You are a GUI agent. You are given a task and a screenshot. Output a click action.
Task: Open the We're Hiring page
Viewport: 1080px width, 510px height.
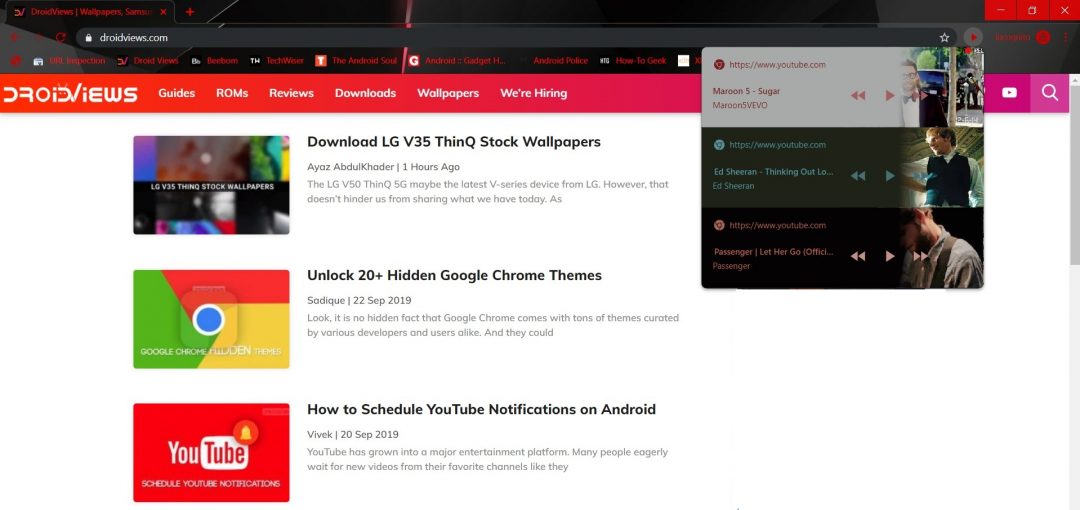point(534,93)
